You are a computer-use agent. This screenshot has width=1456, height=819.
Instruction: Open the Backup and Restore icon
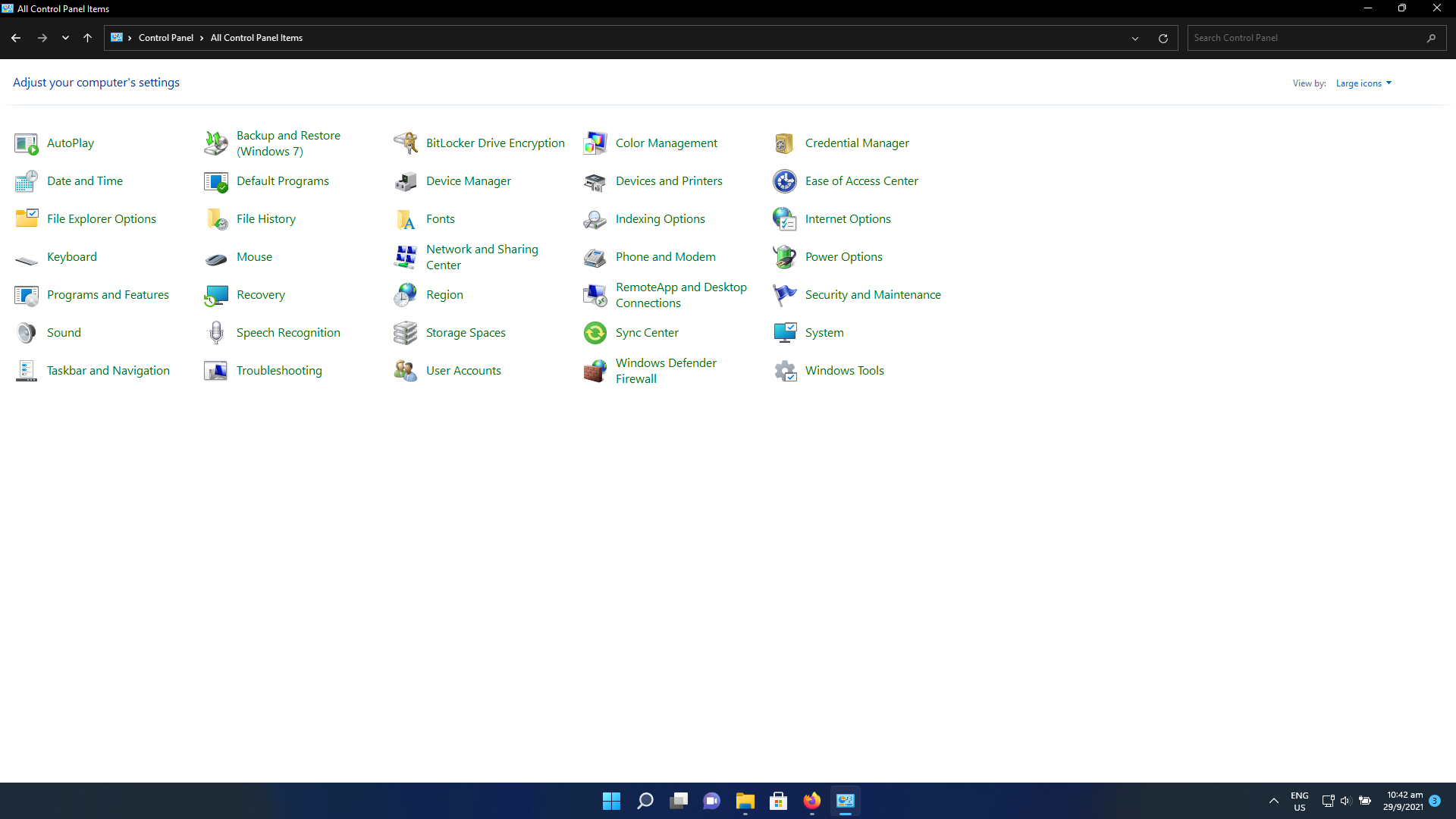[216, 143]
